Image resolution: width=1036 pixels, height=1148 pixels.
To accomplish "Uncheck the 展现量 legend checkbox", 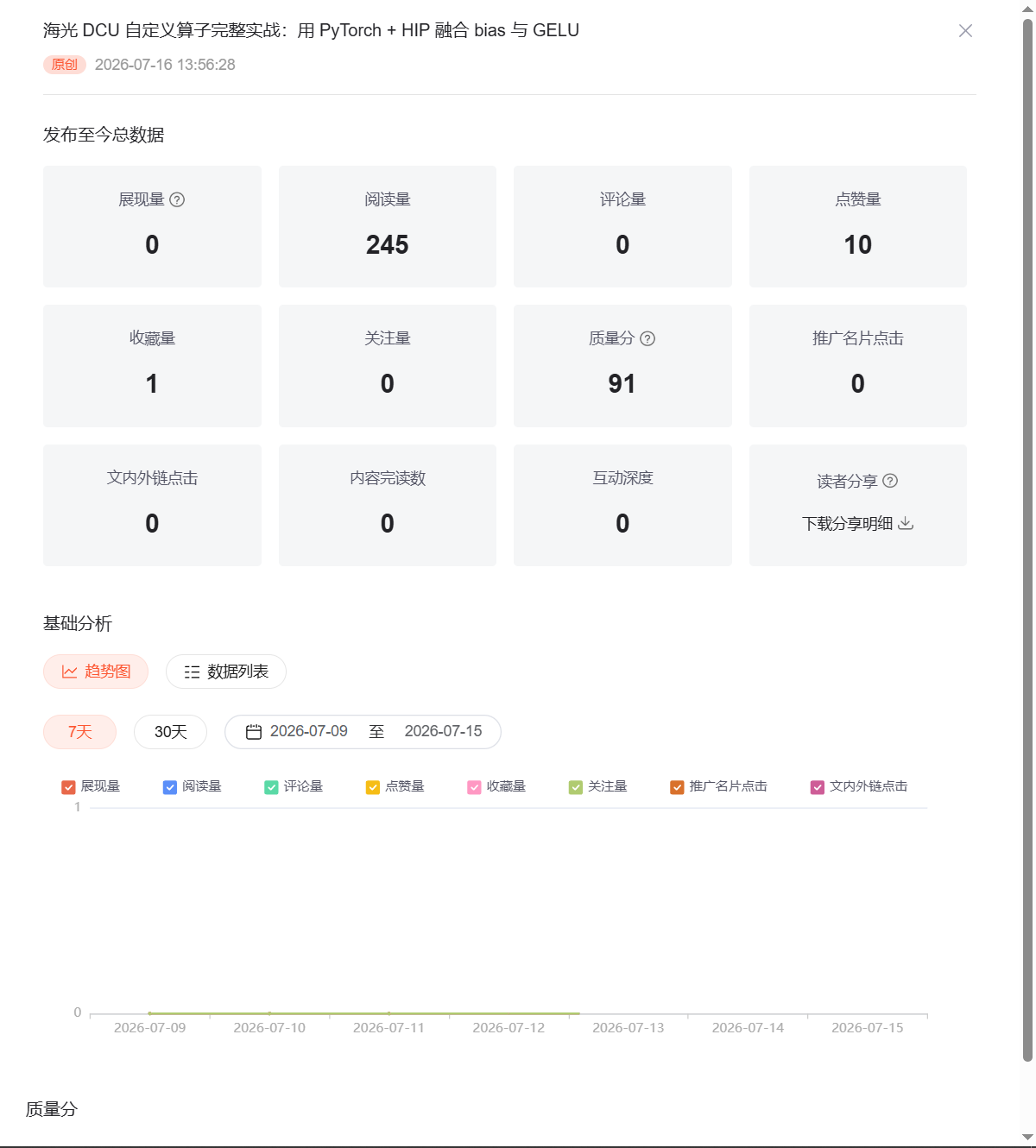I will [x=68, y=787].
